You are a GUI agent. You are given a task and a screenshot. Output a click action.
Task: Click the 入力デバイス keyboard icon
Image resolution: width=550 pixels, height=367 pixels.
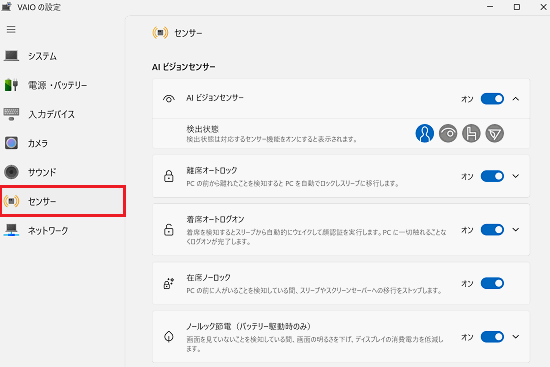[x=11, y=114]
